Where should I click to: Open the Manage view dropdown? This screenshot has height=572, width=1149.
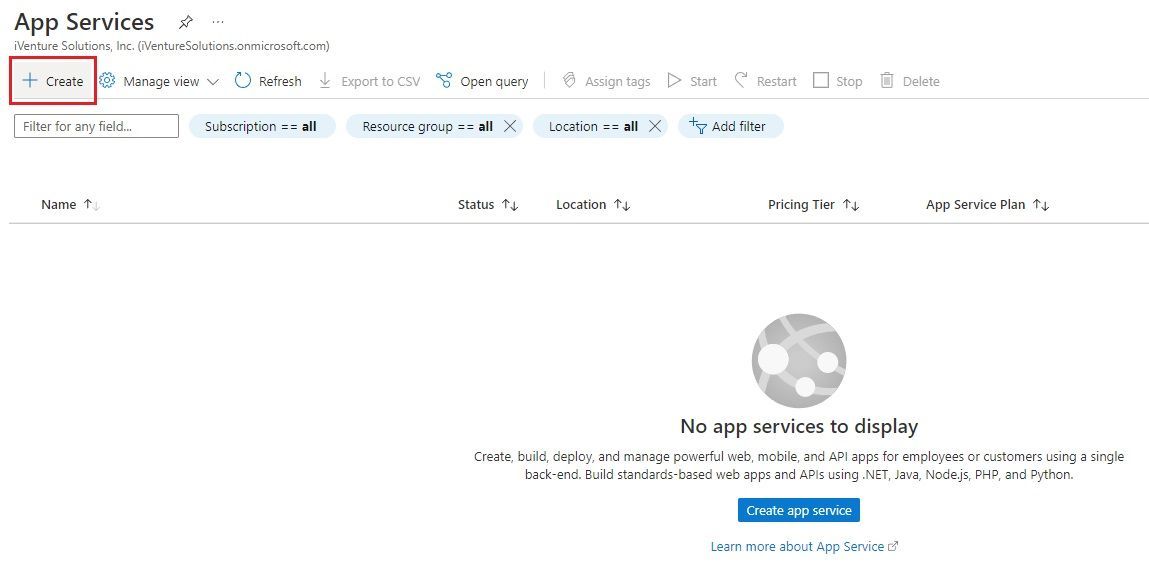[159, 81]
